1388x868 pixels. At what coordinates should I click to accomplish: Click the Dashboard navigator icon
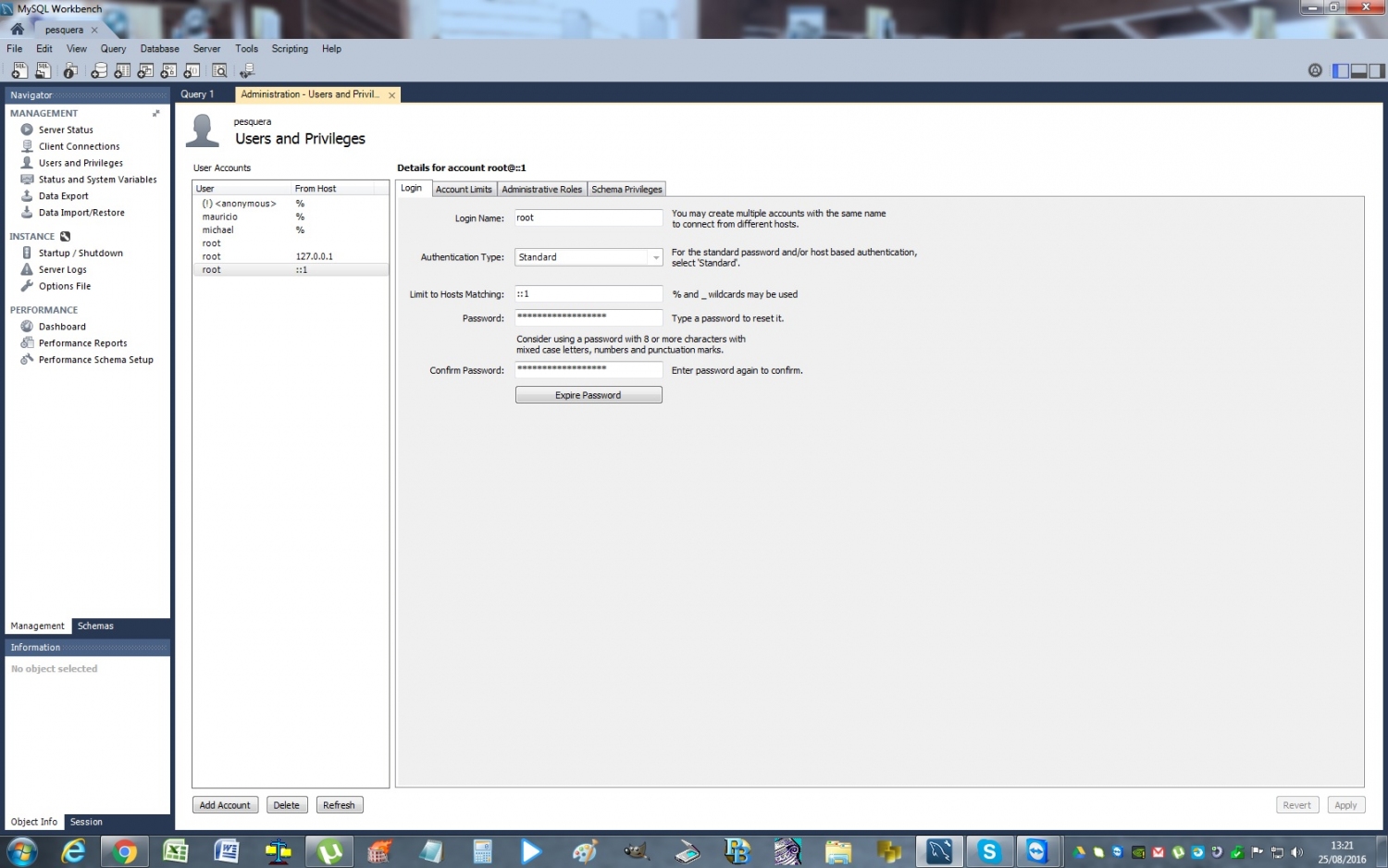[x=27, y=327]
